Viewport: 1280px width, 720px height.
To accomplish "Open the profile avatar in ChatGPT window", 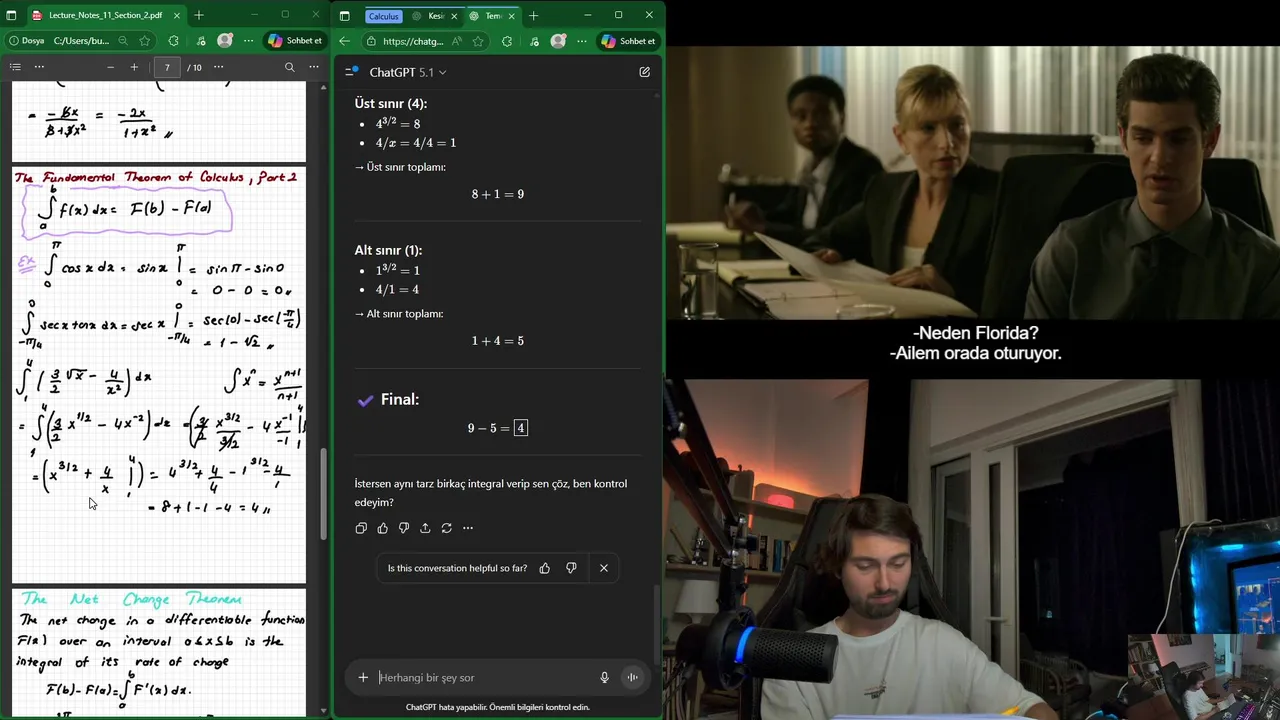I will click(558, 41).
